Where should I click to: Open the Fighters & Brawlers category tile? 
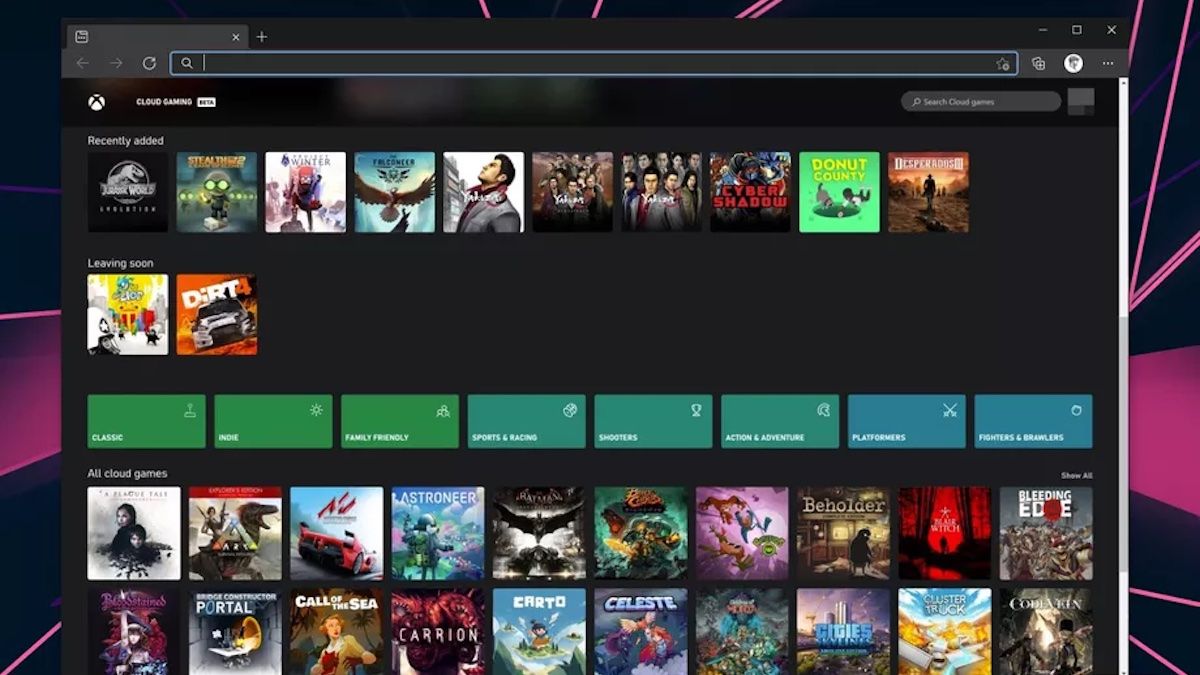point(1034,421)
